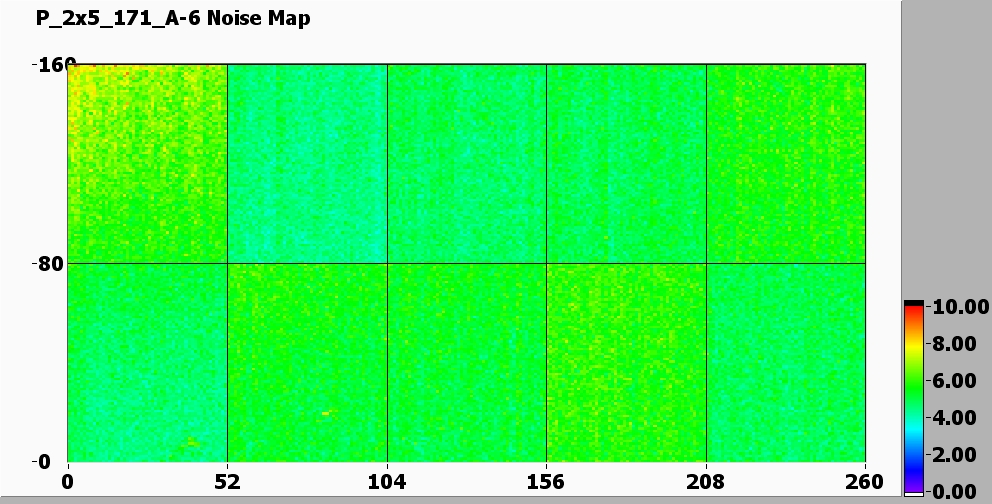The image size is (992, 504).
Task: Click the top-right cell between 208 and 260
Action: (x=785, y=163)
